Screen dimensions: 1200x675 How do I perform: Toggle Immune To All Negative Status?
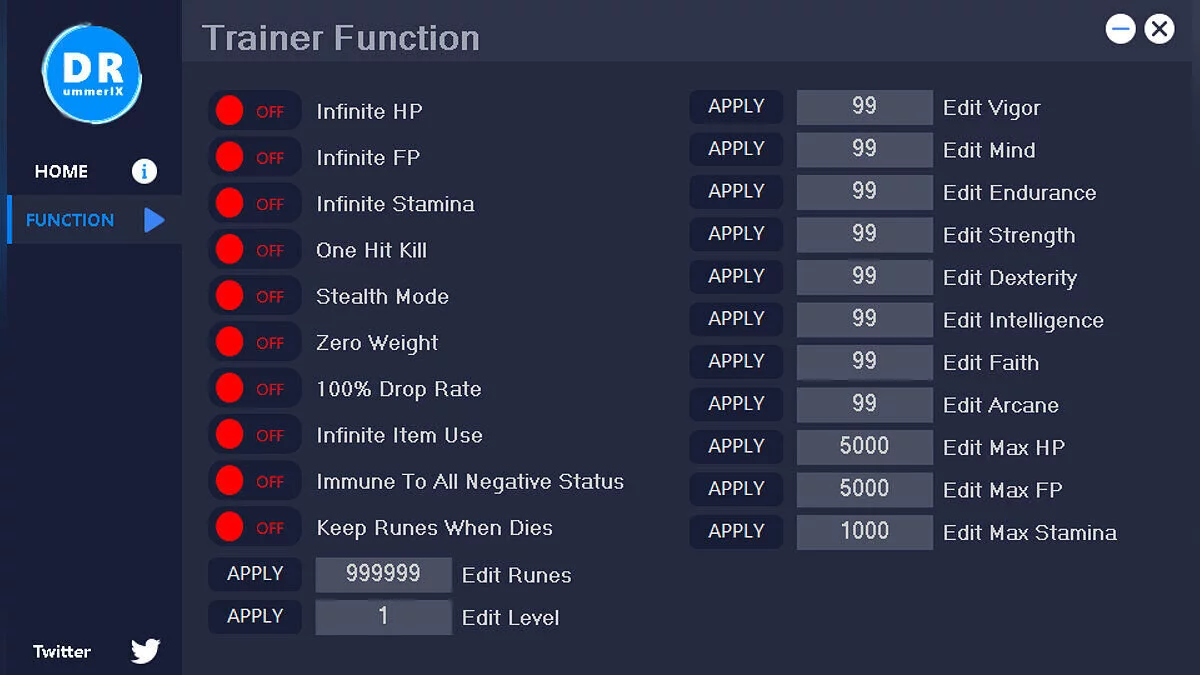(x=253, y=481)
